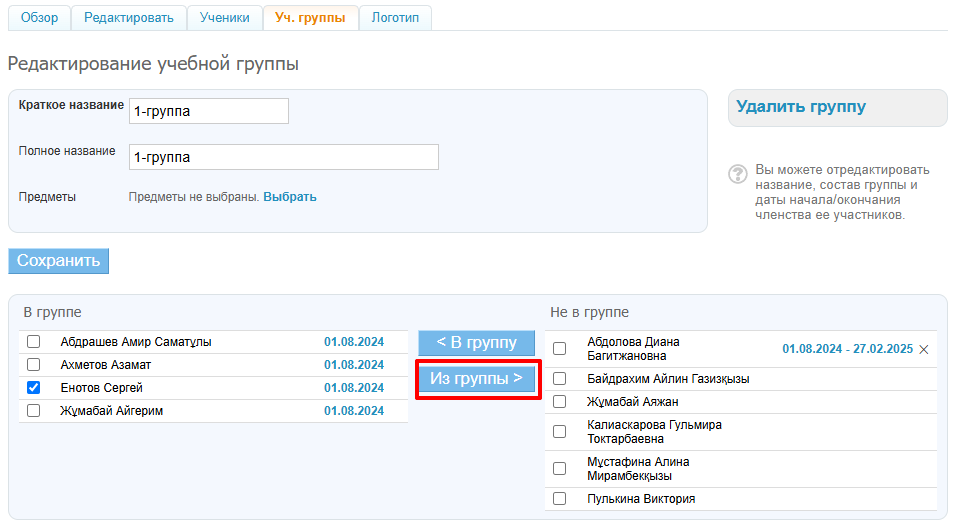Go to the Логотип tab
The image size is (958, 521).
click(395, 18)
